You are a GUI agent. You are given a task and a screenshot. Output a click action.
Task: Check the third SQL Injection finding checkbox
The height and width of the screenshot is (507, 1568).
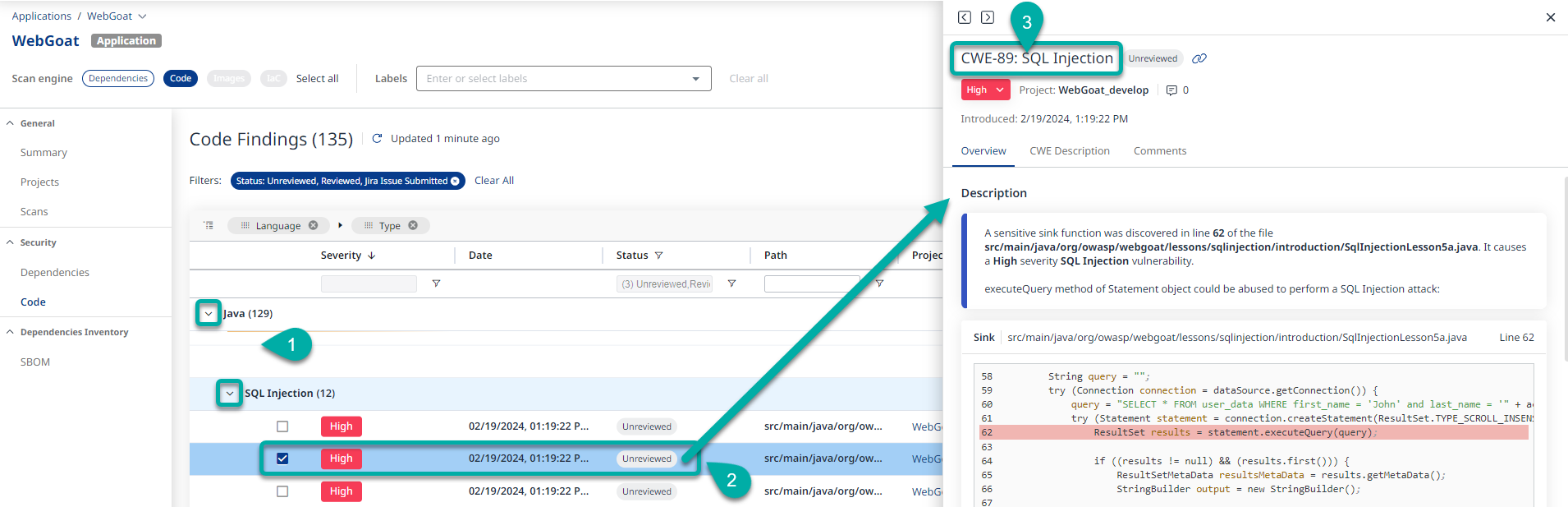click(x=282, y=491)
